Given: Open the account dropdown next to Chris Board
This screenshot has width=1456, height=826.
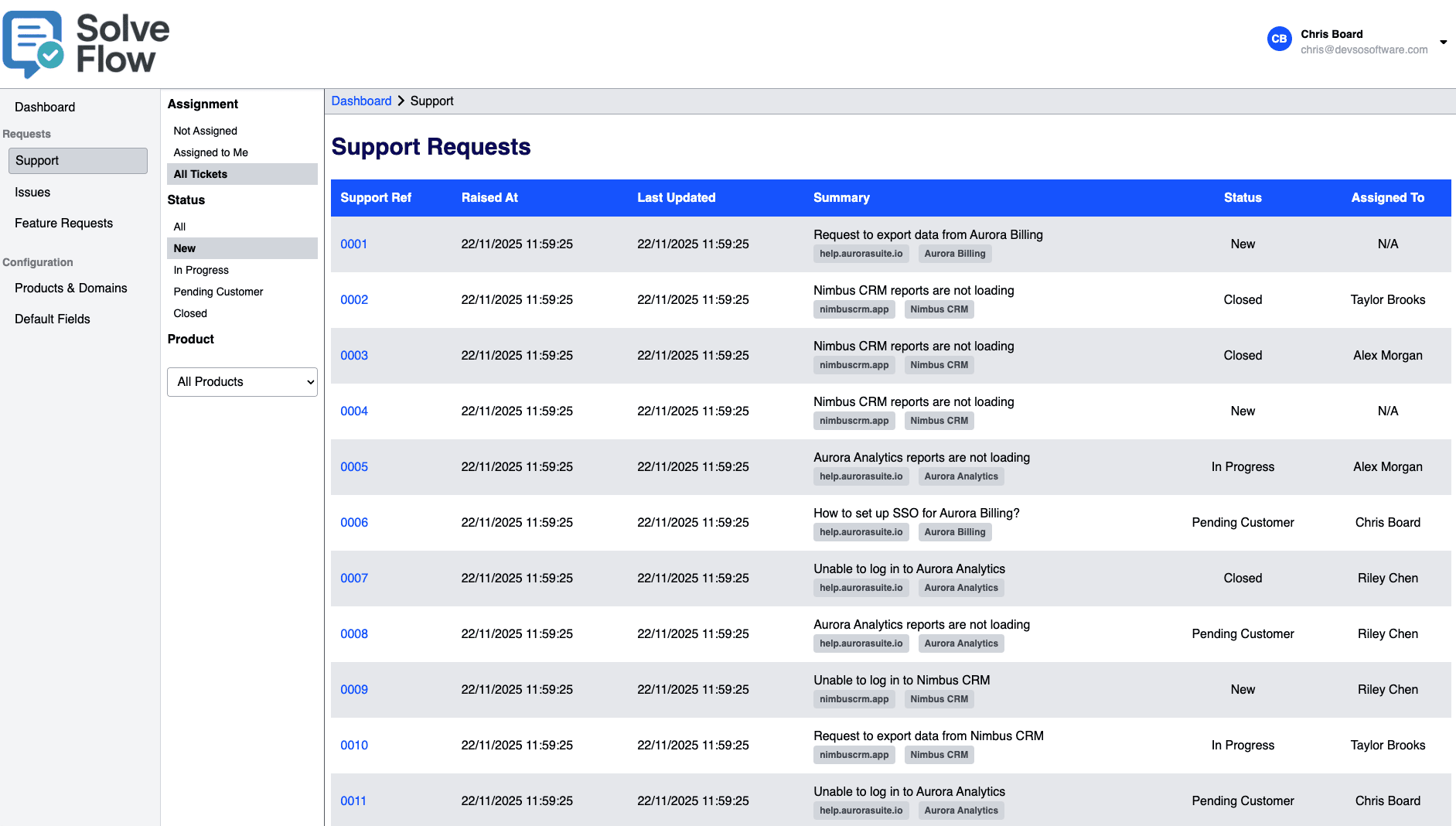Looking at the screenshot, I should (1444, 43).
